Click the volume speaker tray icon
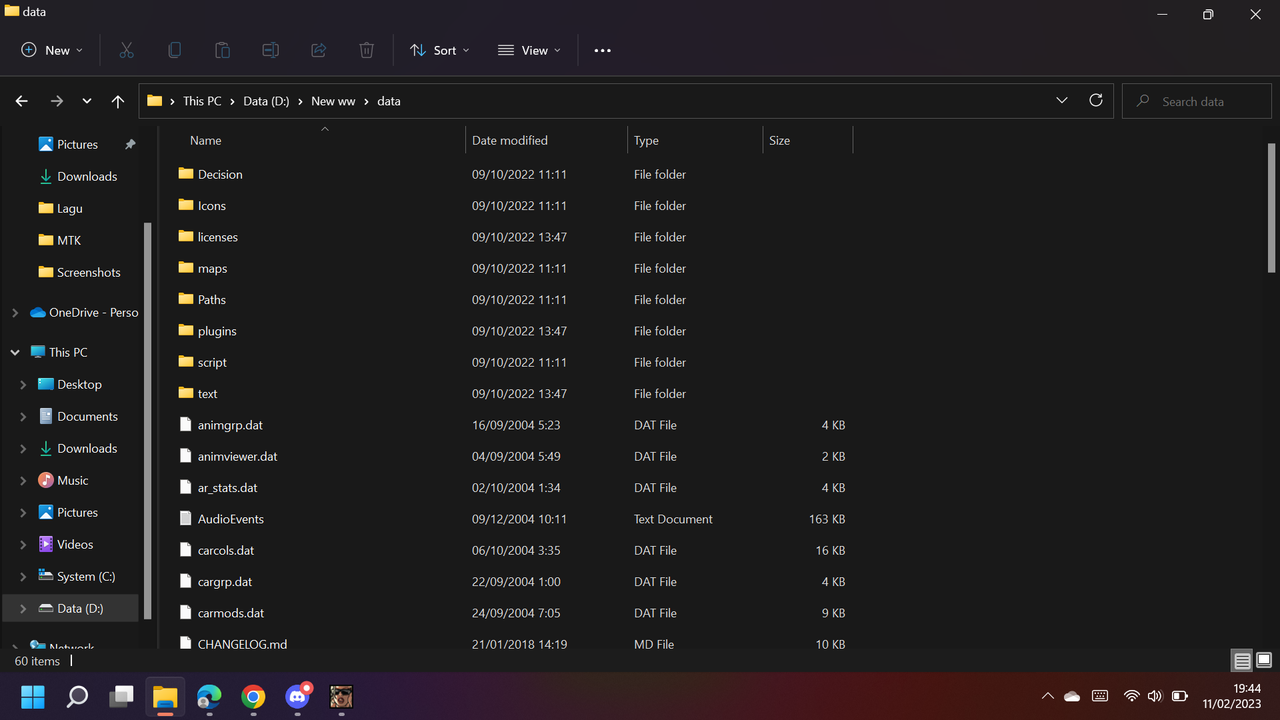1280x720 pixels. [x=1155, y=696]
